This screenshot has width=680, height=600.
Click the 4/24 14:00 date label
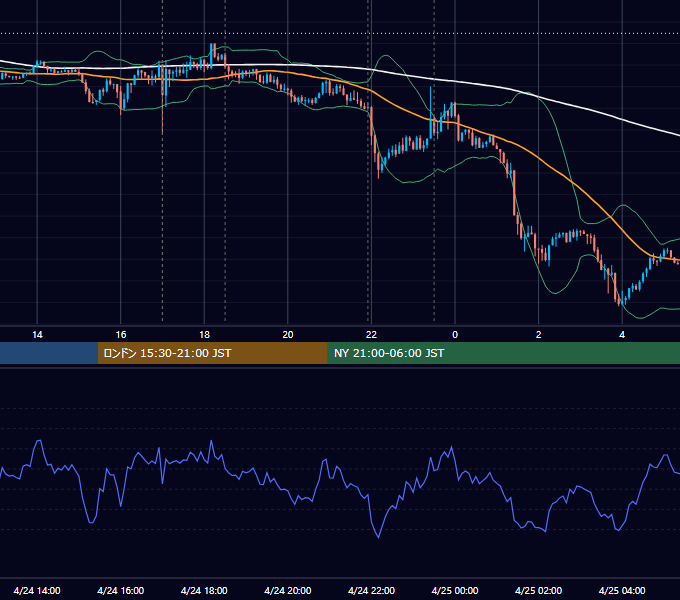(37, 590)
